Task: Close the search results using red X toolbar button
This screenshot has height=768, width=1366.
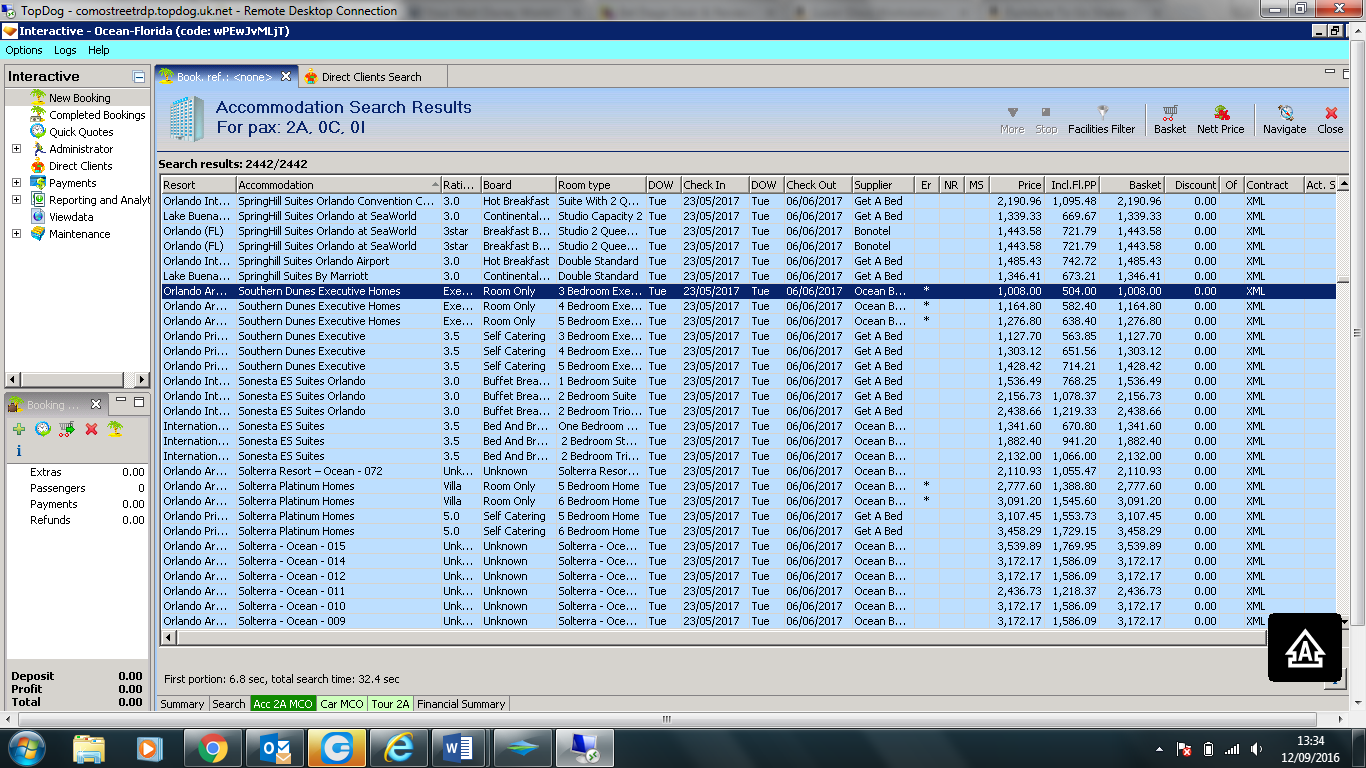Action: pos(1330,120)
